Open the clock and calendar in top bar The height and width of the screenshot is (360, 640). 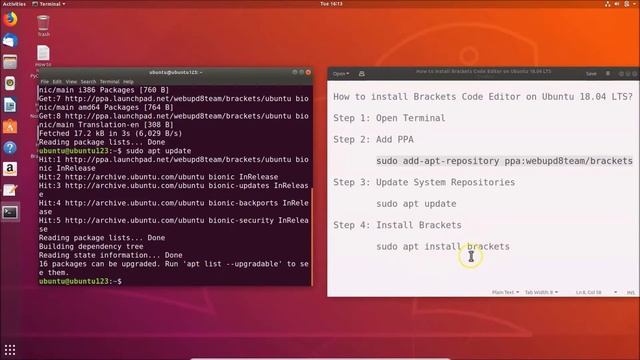click(x=331, y=4)
